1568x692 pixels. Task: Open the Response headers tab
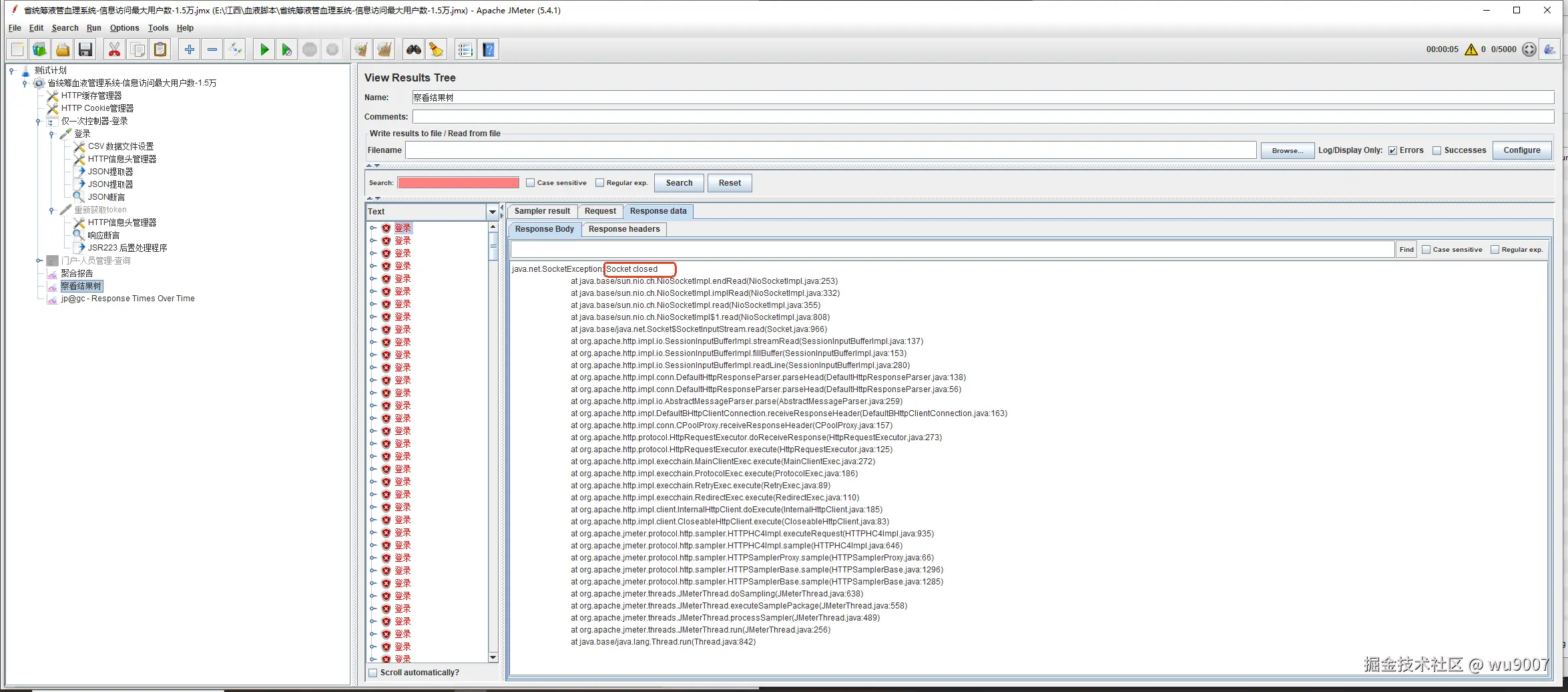(624, 229)
